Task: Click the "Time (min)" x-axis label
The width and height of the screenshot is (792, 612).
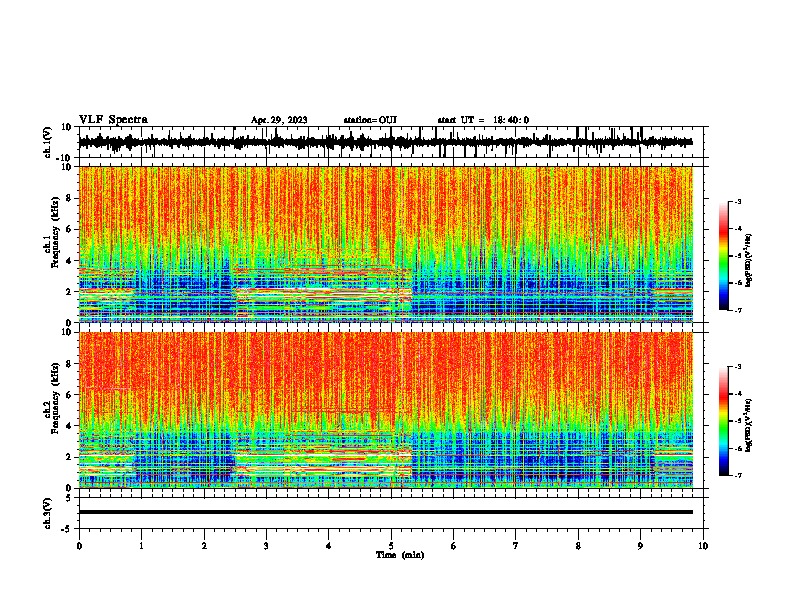Action: tap(400, 555)
